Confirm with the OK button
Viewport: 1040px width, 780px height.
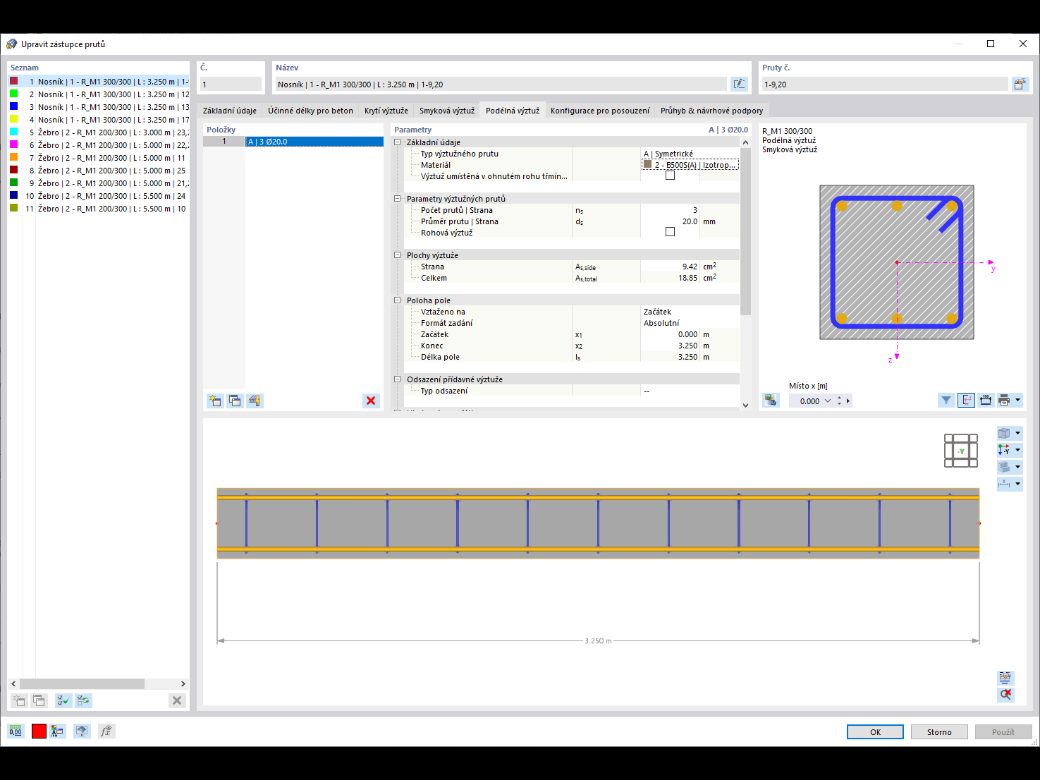876,732
